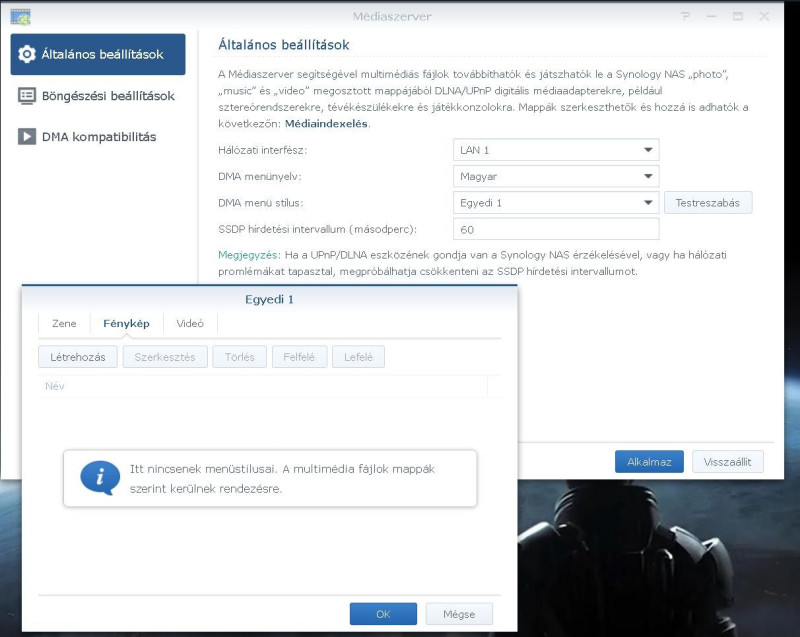The image size is (800, 637).
Task: Click the Megjegyzés note label
Action: (x=248, y=255)
